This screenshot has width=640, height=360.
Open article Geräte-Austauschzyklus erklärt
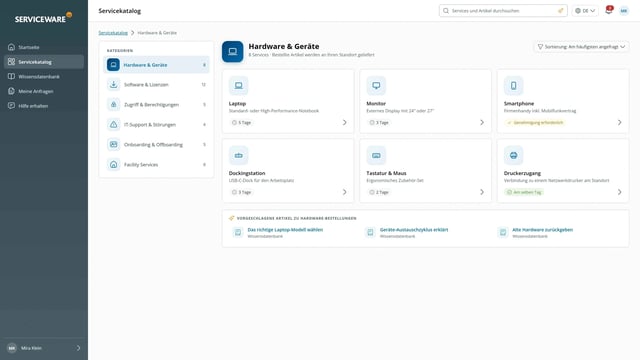click(414, 230)
